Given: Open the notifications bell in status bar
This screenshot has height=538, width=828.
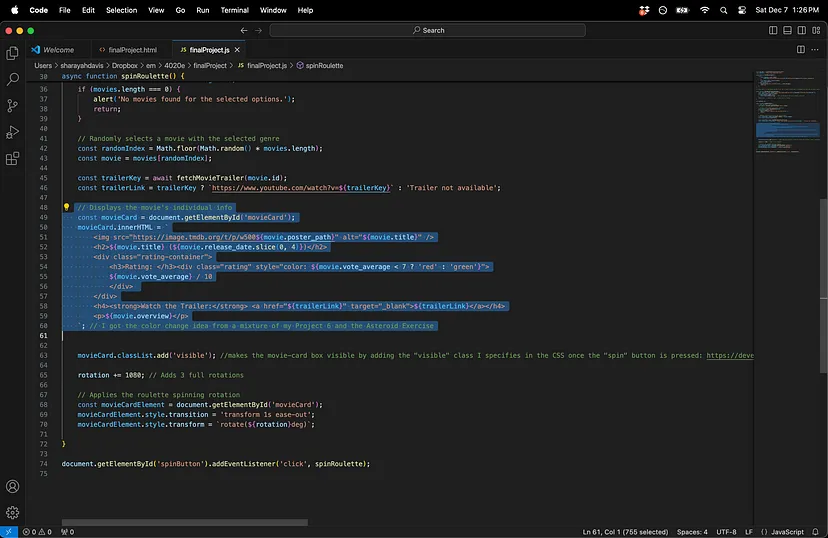Looking at the screenshot, I should 816,532.
